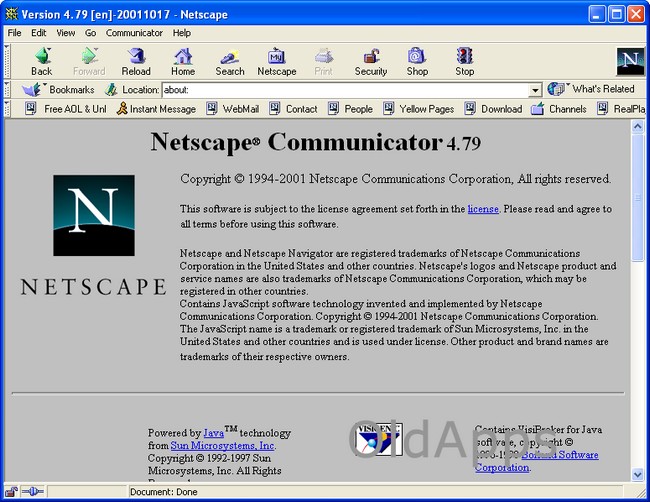Open the Communicator menu
This screenshot has height=502, width=650.
pos(134,33)
